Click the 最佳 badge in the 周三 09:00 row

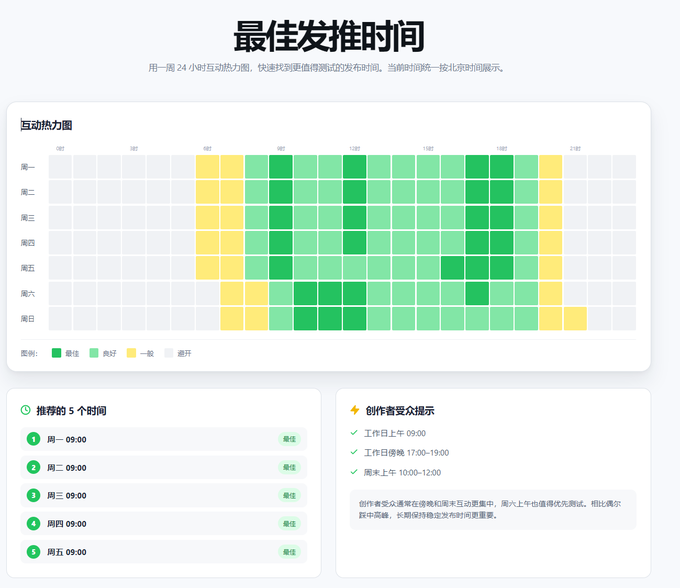(289, 495)
